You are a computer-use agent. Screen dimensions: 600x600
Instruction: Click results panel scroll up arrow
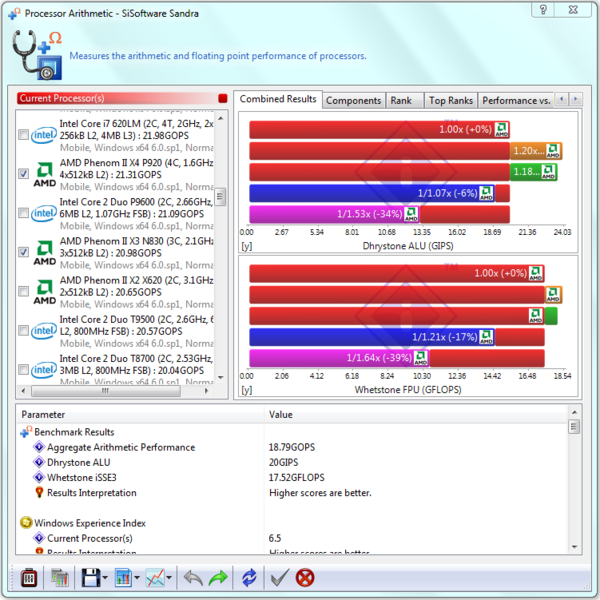click(x=574, y=412)
